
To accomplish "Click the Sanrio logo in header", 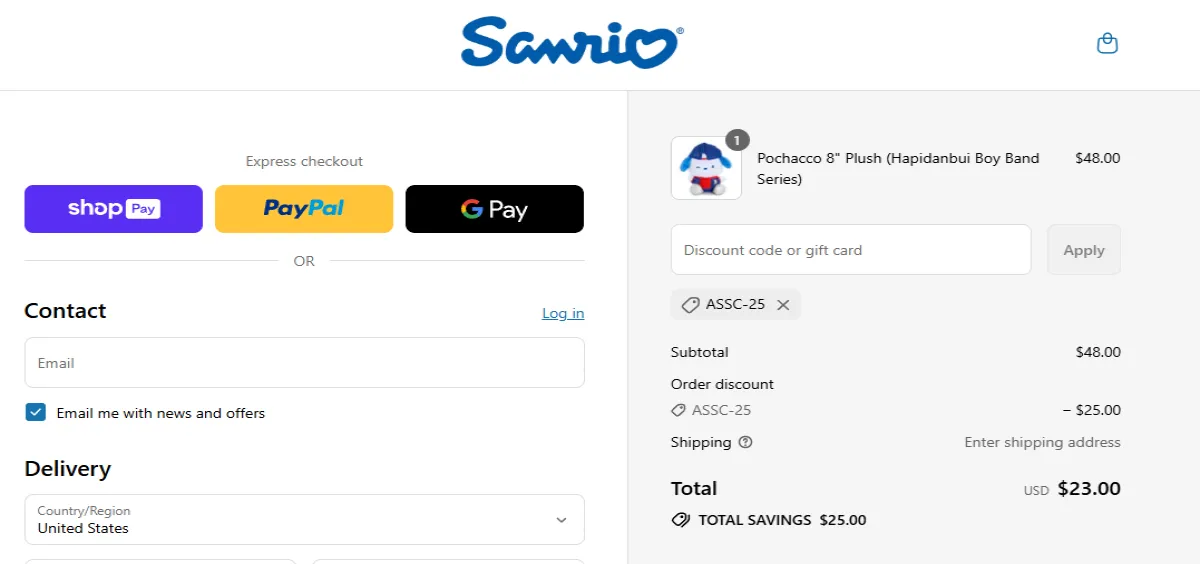I will [x=572, y=43].
